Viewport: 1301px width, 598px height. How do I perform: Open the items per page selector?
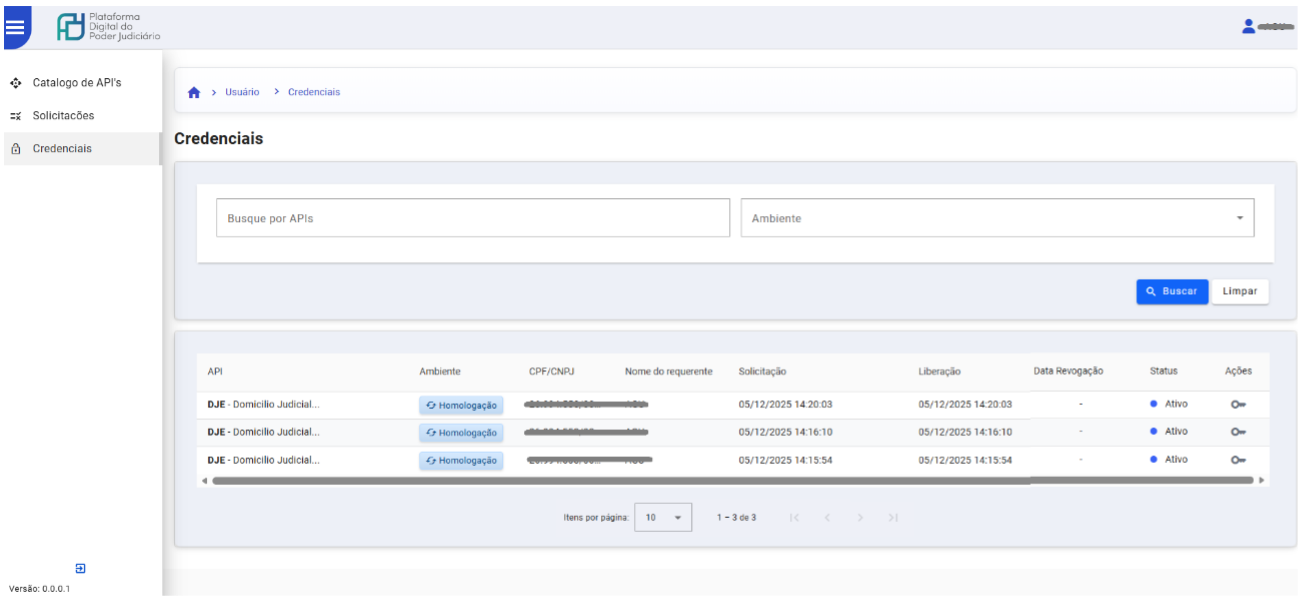pyautogui.click(x=663, y=517)
